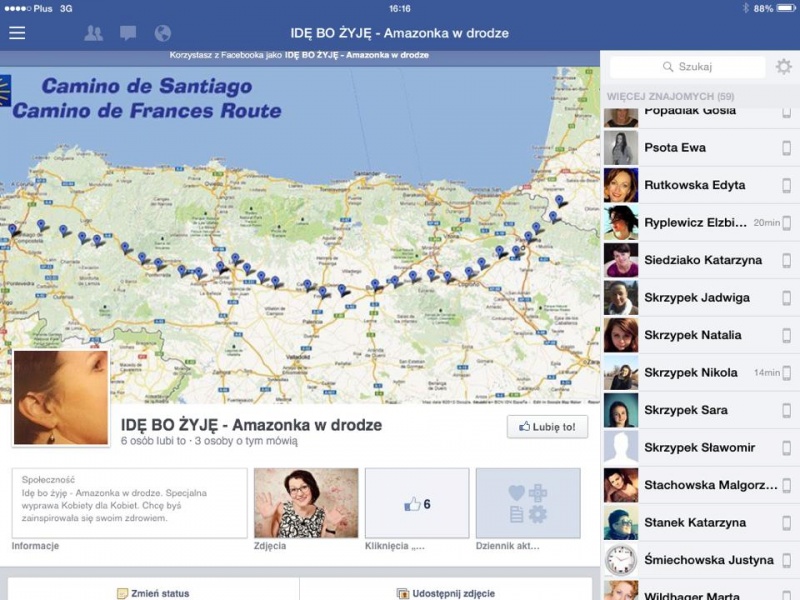800x600 pixels.
Task: Open chat settings gear icon
Action: tap(784, 66)
